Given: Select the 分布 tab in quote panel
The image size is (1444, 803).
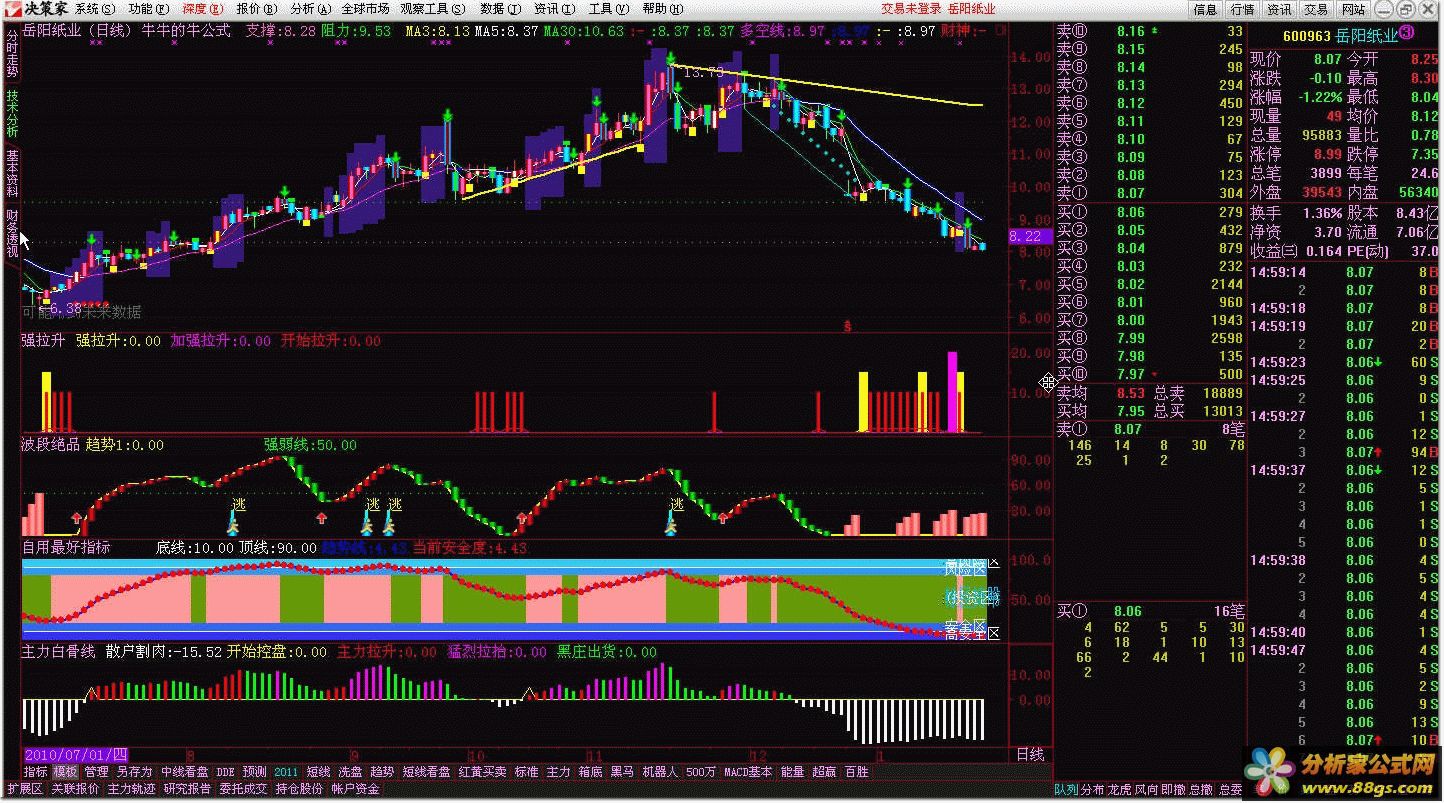Looking at the screenshot, I should click(x=1093, y=789).
